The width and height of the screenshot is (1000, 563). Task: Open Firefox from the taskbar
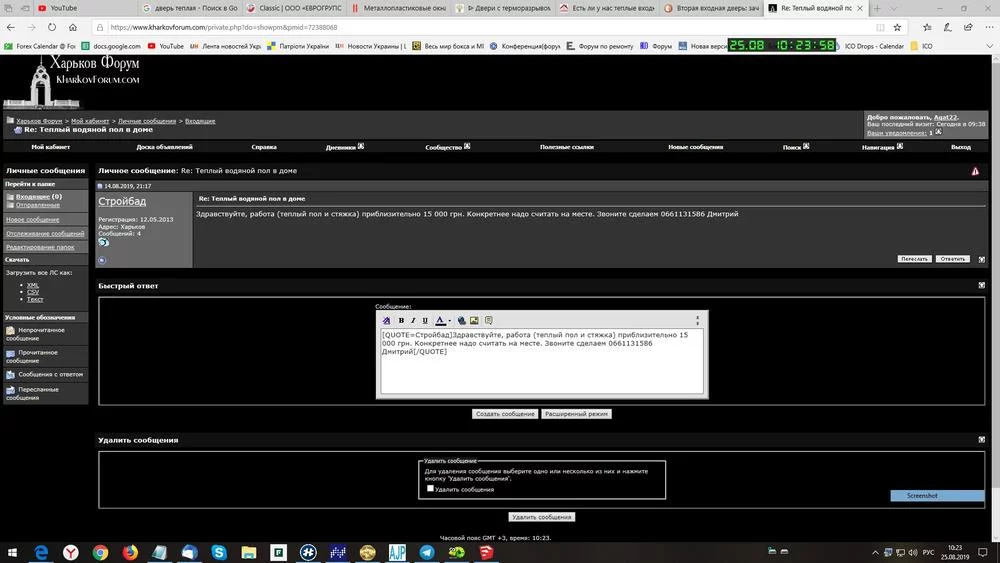(x=130, y=552)
